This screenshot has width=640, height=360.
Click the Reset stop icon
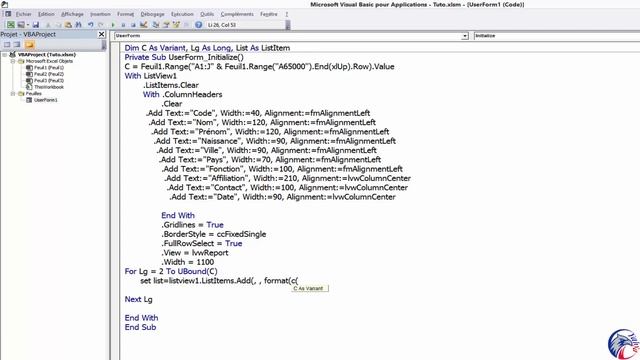click(x=133, y=25)
